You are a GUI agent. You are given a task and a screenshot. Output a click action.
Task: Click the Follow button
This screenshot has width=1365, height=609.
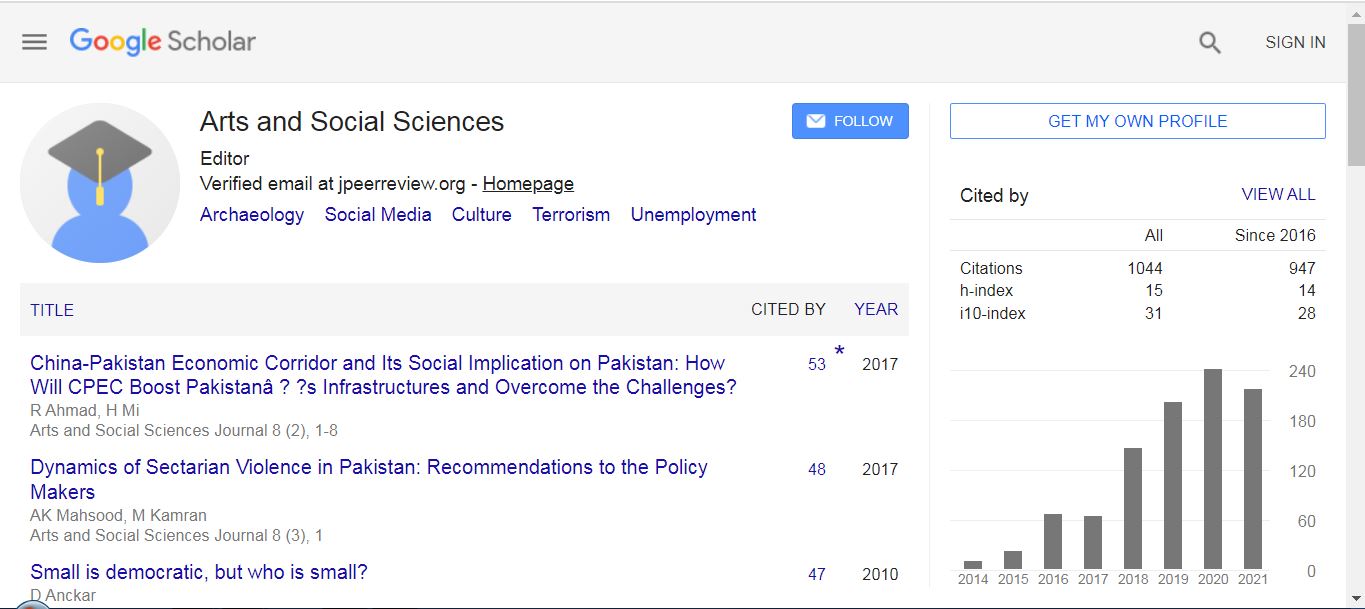coord(850,121)
